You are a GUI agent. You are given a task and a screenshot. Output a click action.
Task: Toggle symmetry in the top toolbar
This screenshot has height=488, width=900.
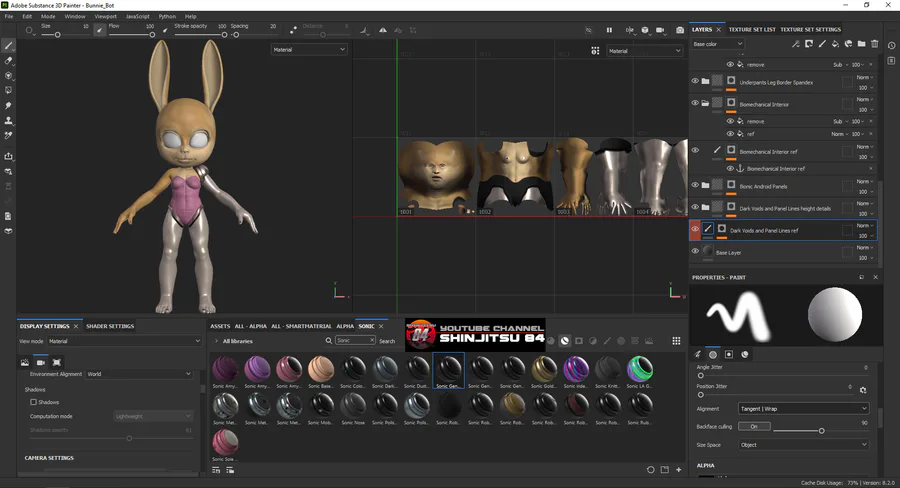point(383,30)
